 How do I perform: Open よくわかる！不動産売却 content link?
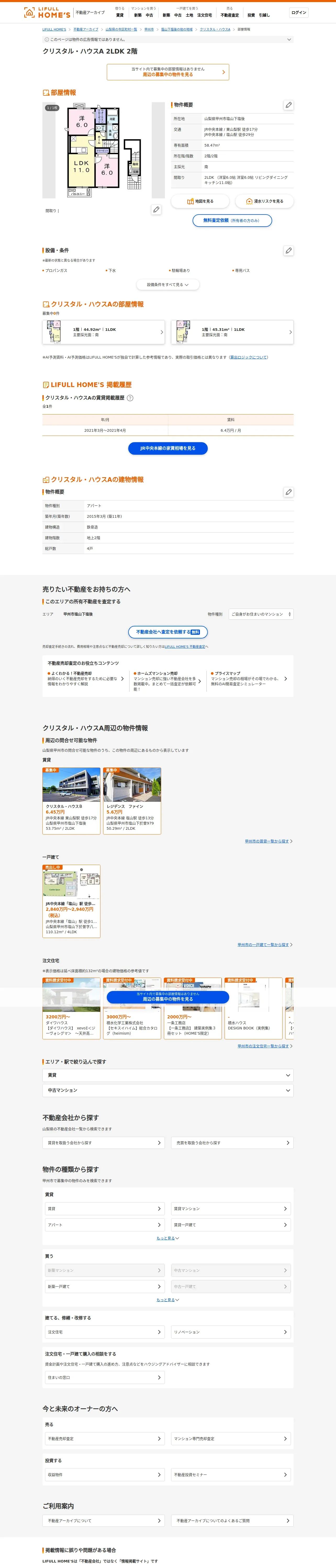[86, 679]
